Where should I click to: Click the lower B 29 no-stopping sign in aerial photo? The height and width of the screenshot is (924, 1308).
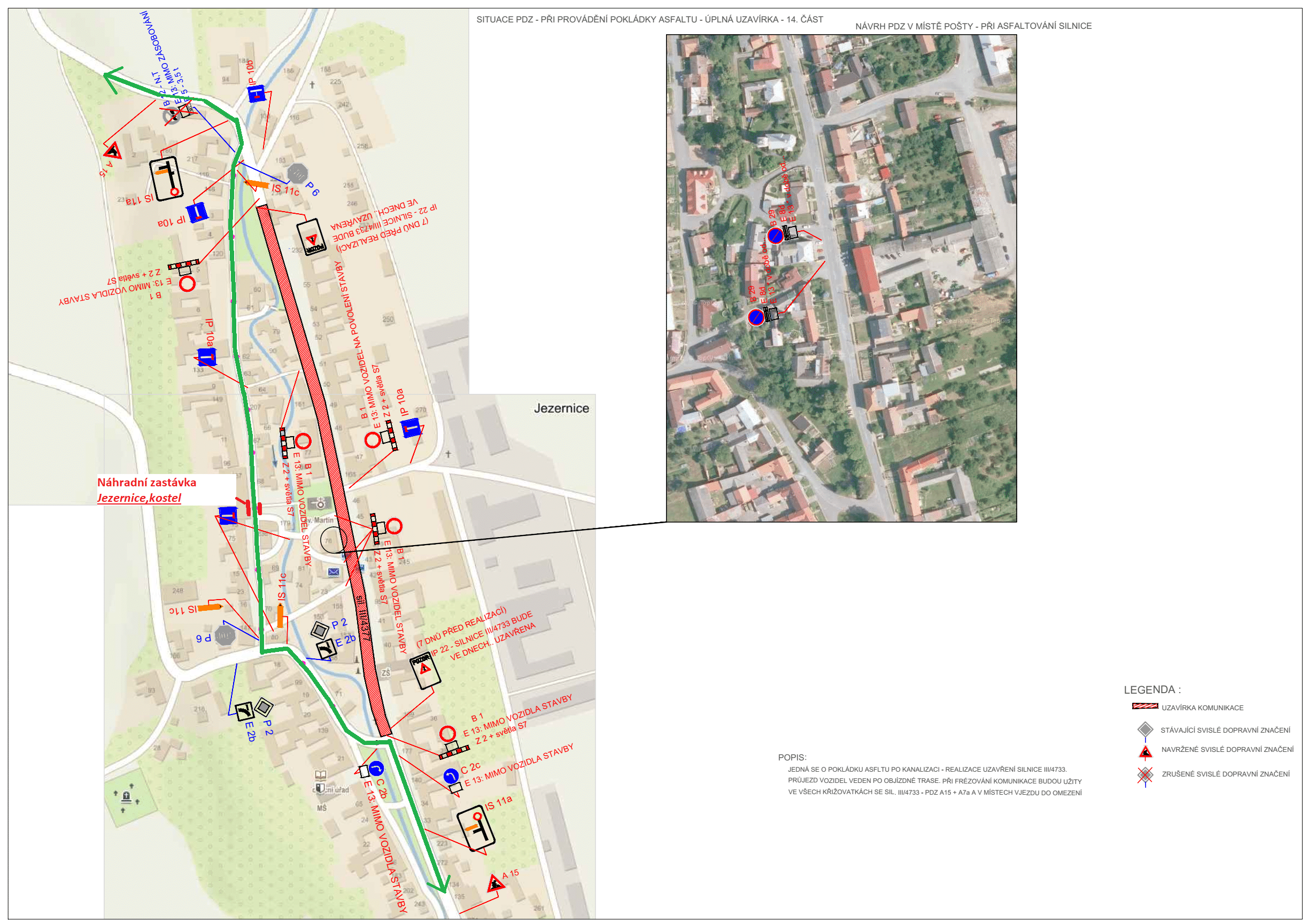tap(756, 317)
